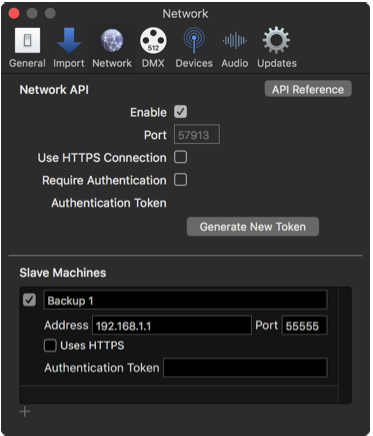373x436 pixels.
Task: Open the Updates gear icon
Action: pos(276,41)
